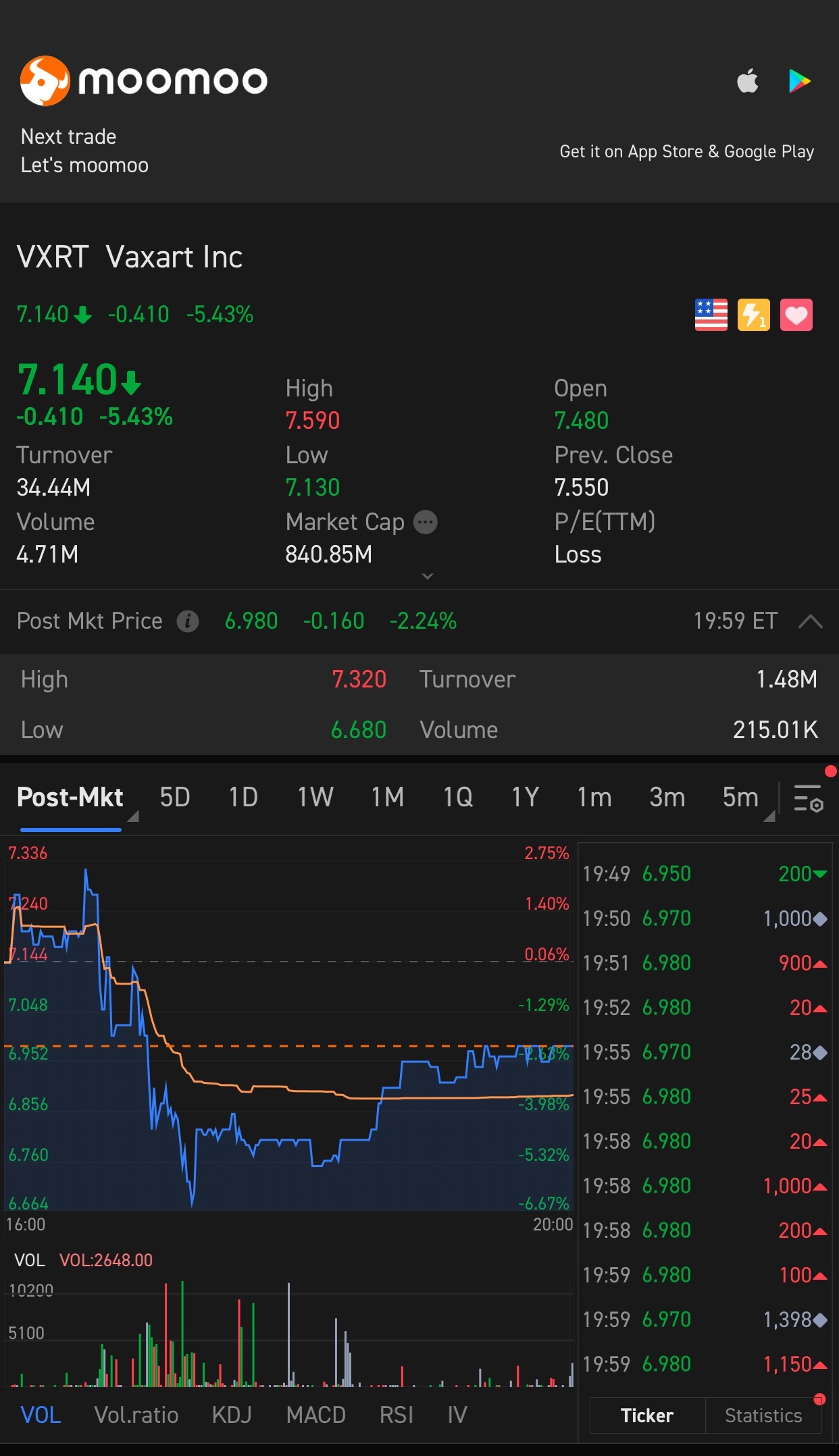Image resolution: width=839 pixels, height=1456 pixels.
Task: Select the IV indicator
Action: (x=457, y=1415)
